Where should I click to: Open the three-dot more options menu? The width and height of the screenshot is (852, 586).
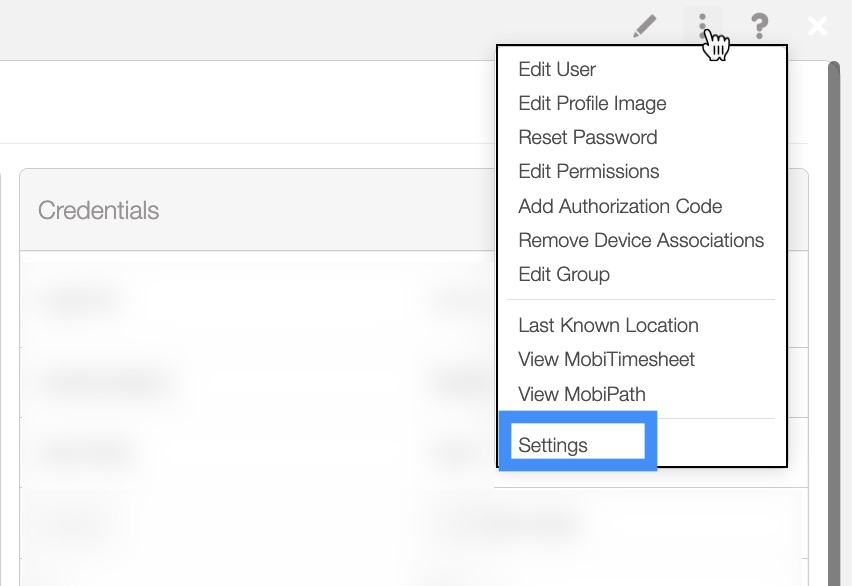click(x=703, y=26)
